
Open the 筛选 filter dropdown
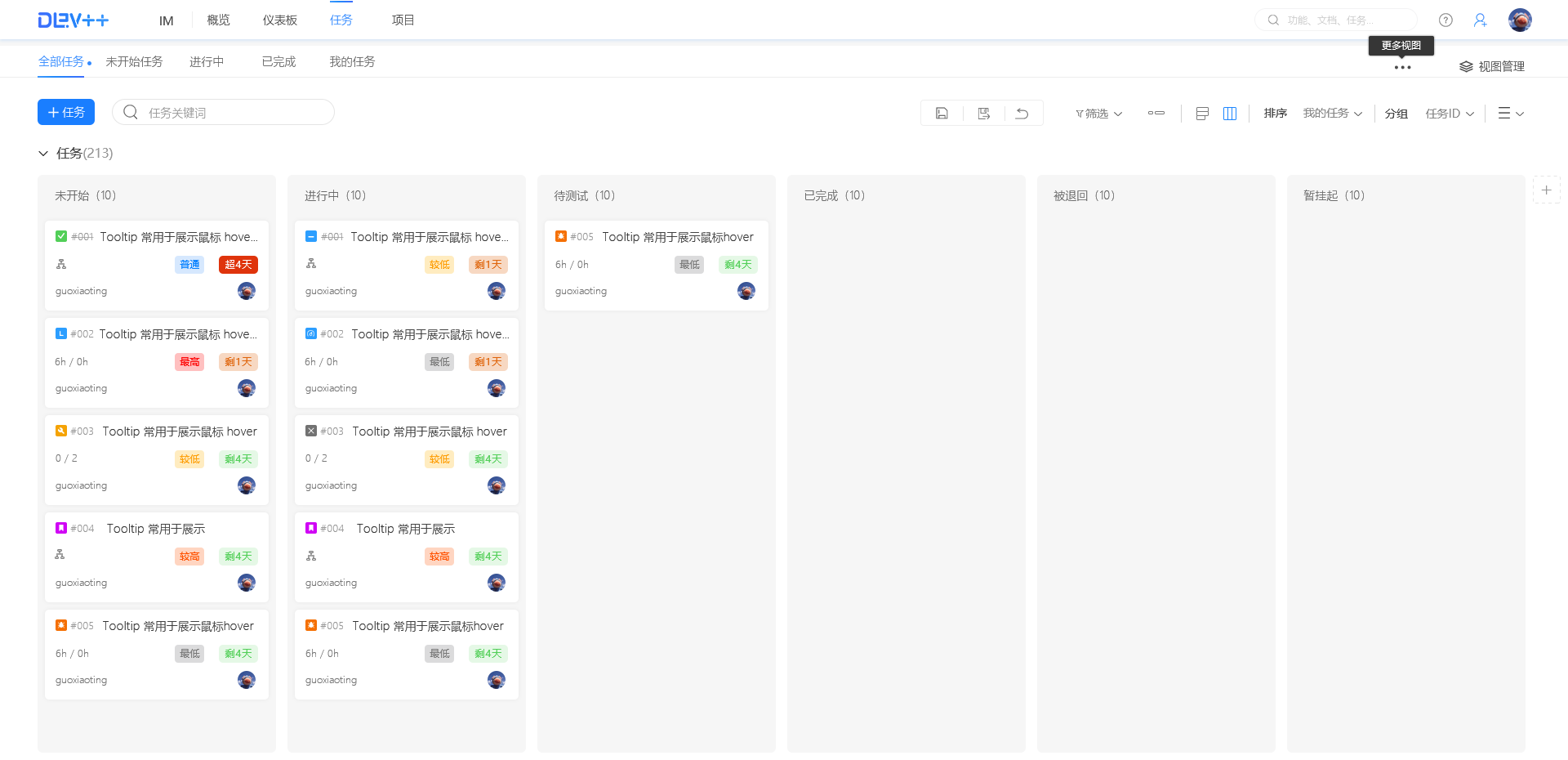point(1098,114)
